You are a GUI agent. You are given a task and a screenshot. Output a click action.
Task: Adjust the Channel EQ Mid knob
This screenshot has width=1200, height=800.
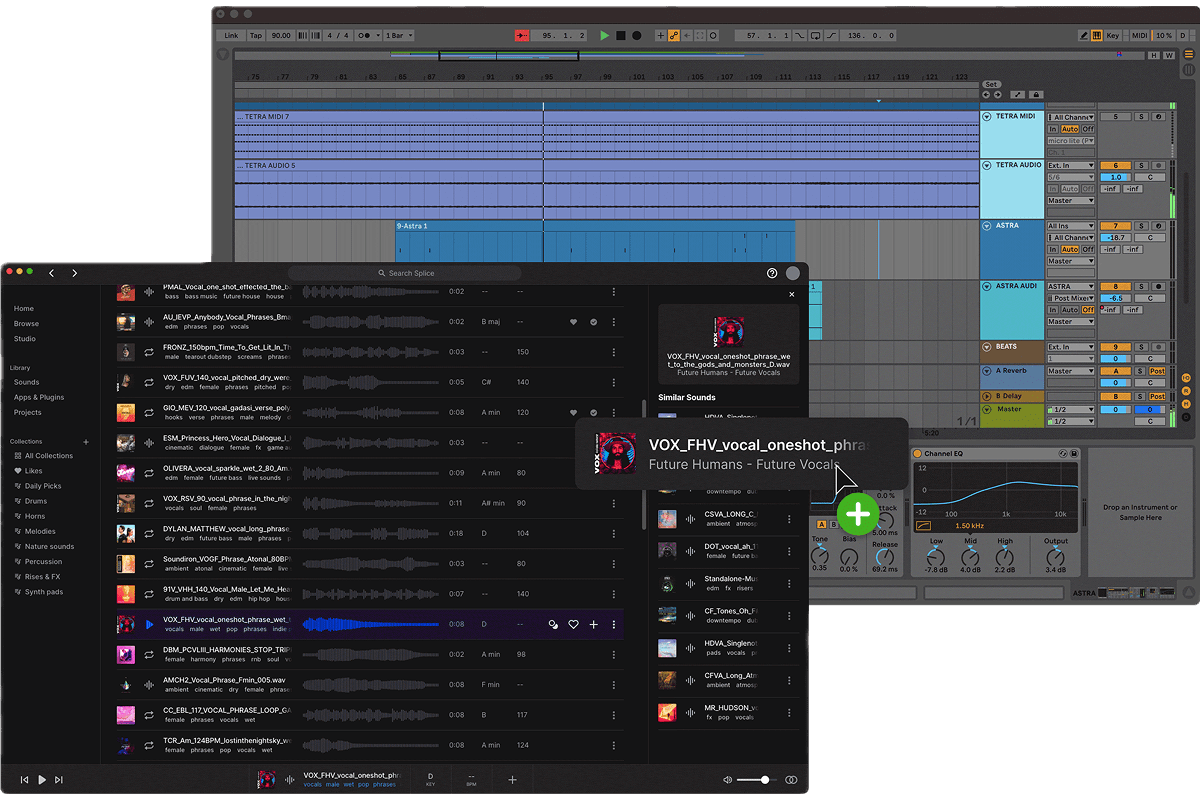pos(970,556)
